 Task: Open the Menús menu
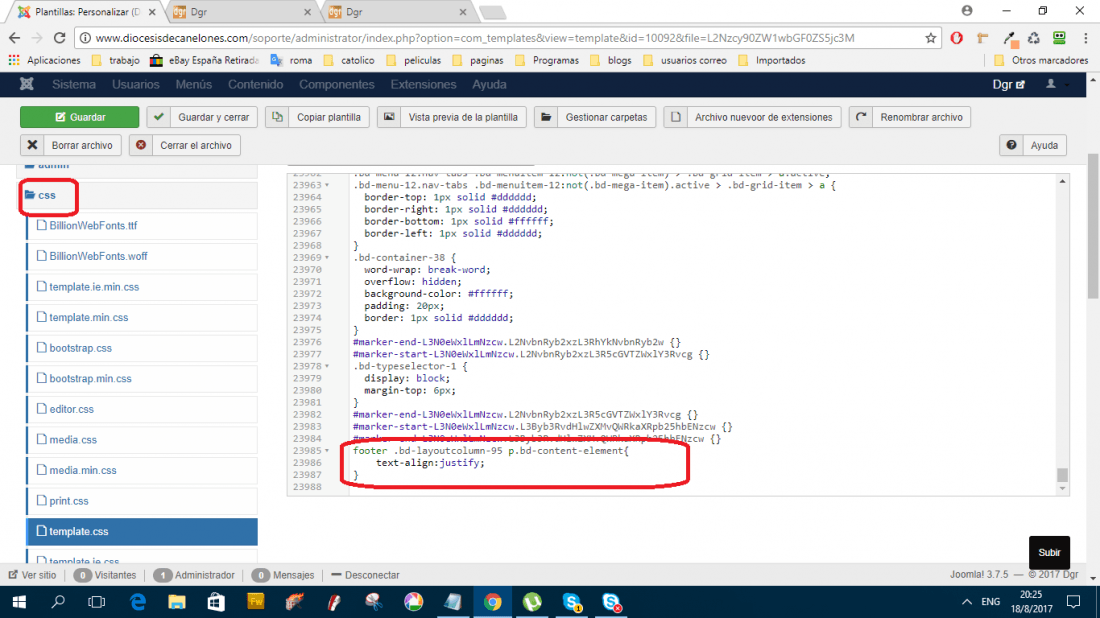(194, 84)
